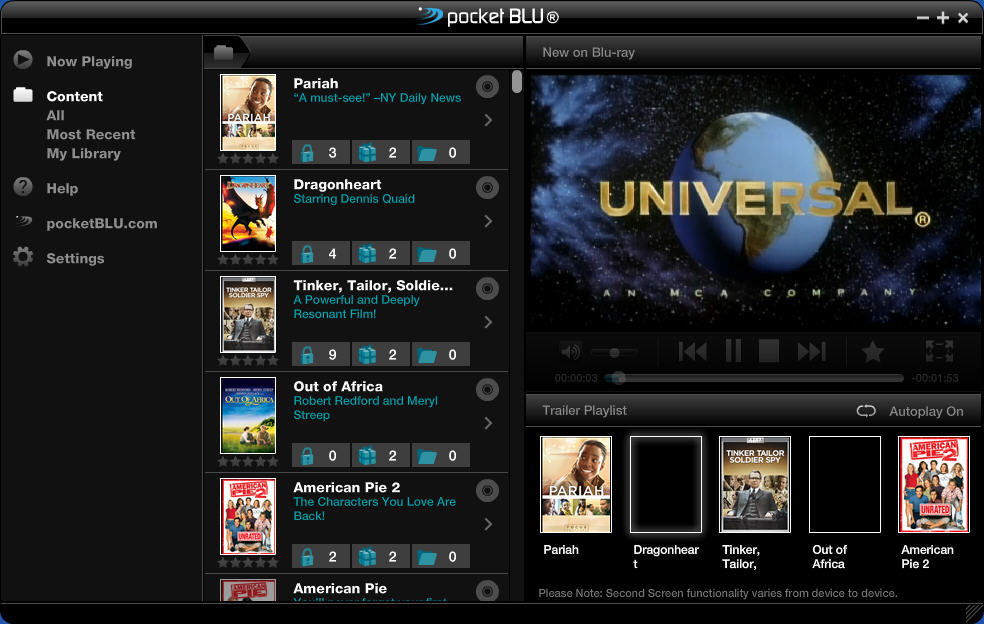Pause the Universal trailer playback
The width and height of the screenshot is (984, 624).
[x=733, y=351]
